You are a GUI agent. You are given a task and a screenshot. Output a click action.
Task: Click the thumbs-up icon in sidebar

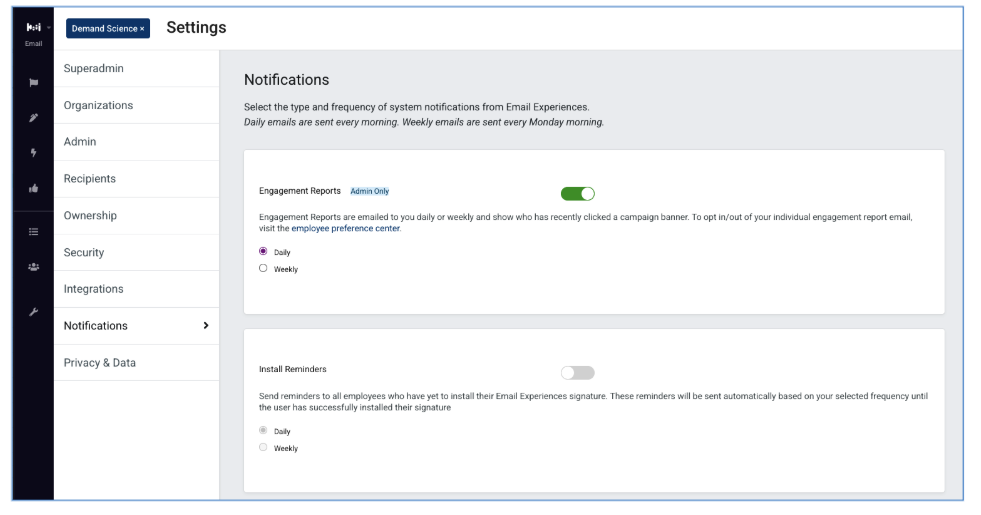(x=33, y=188)
